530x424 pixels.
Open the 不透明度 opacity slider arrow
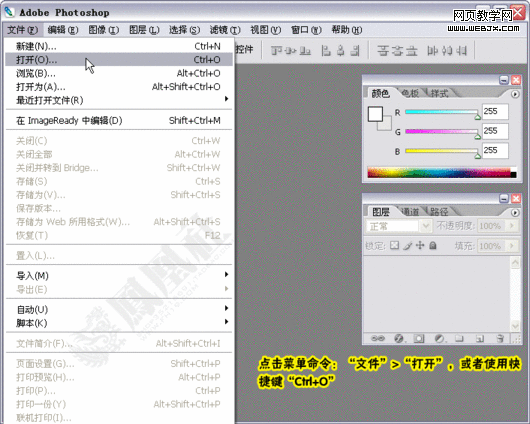[x=512, y=226]
